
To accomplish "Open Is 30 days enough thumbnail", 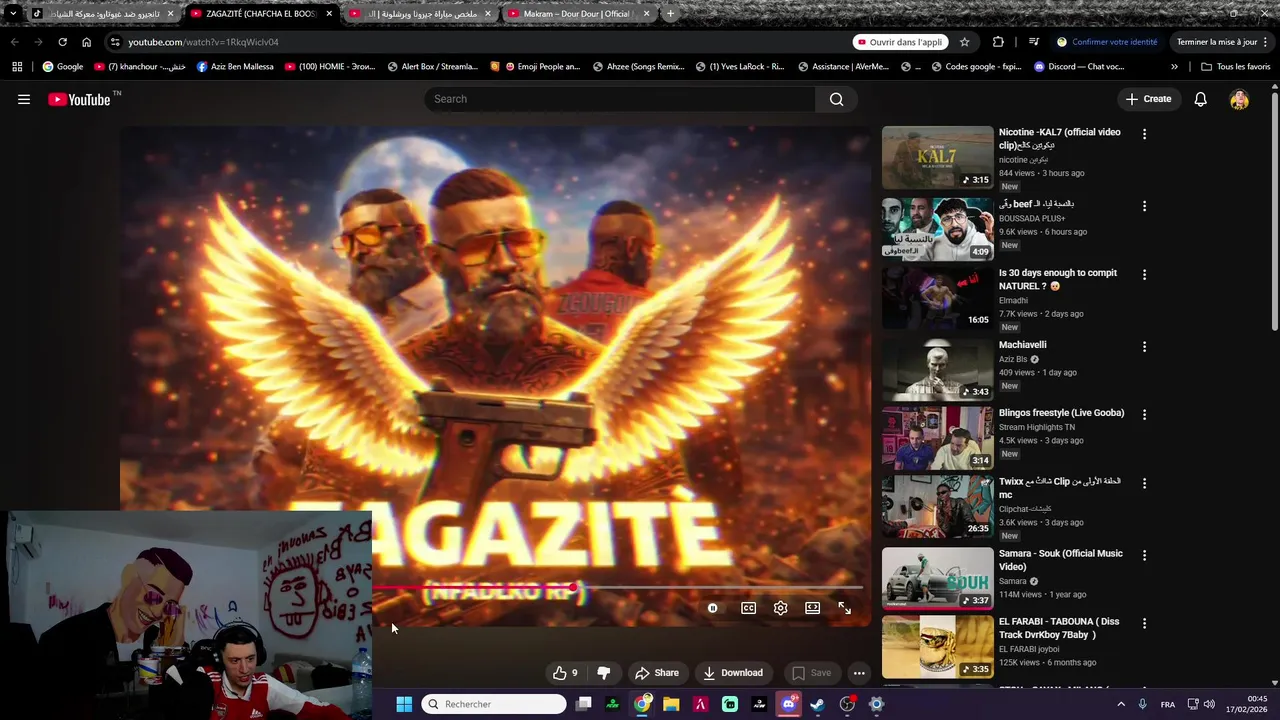I will [x=937, y=298].
